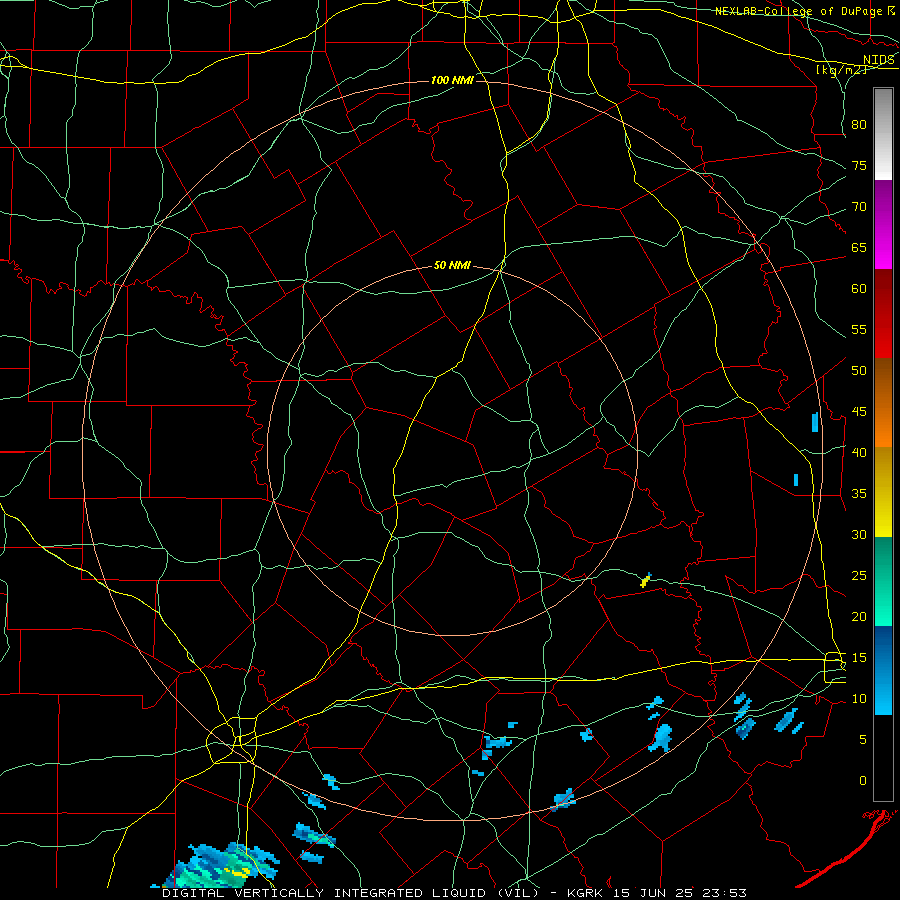This screenshot has width=900, height=900.
Task: Pick the blue segment of the VIL scale
Action: coord(883,670)
